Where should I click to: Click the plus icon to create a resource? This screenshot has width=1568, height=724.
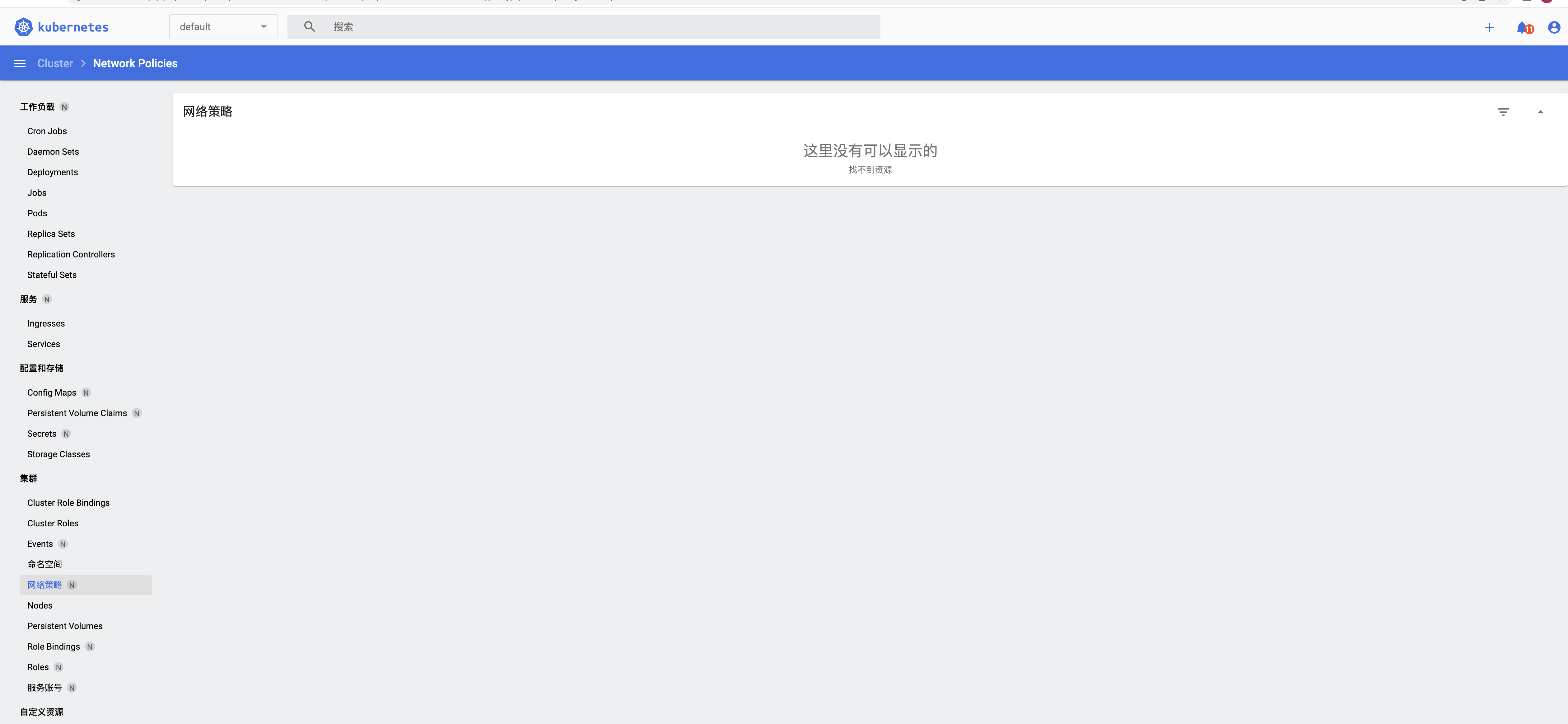point(1490,27)
